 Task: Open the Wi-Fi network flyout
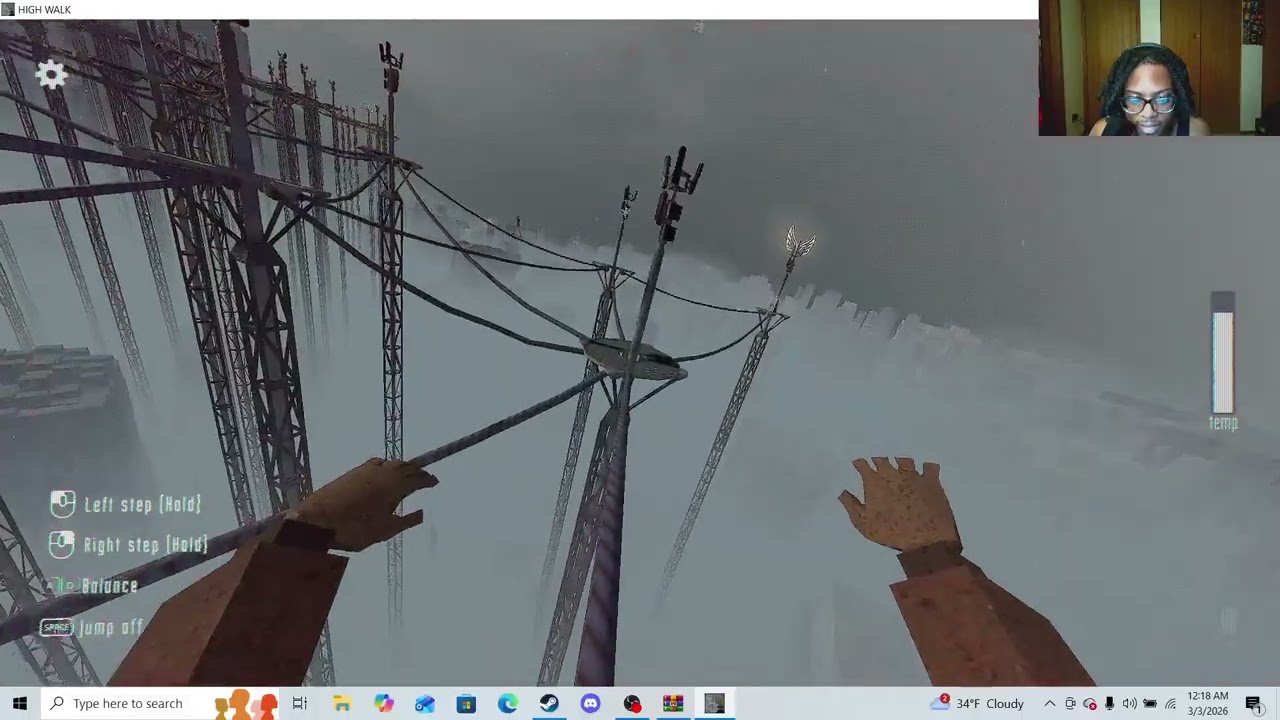1170,703
